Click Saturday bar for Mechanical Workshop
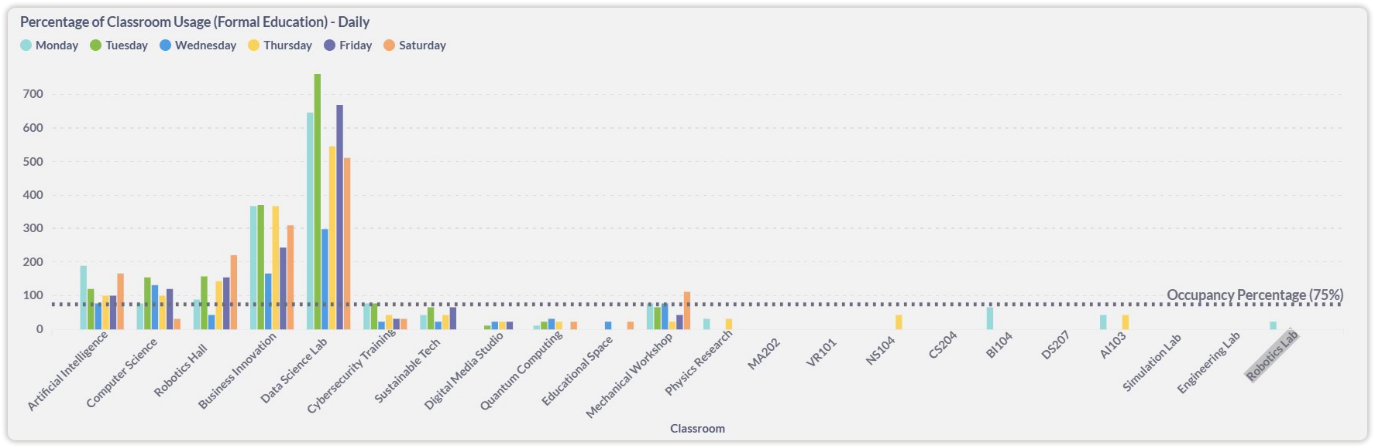Viewport: 1375px width, 448px height. click(687, 310)
